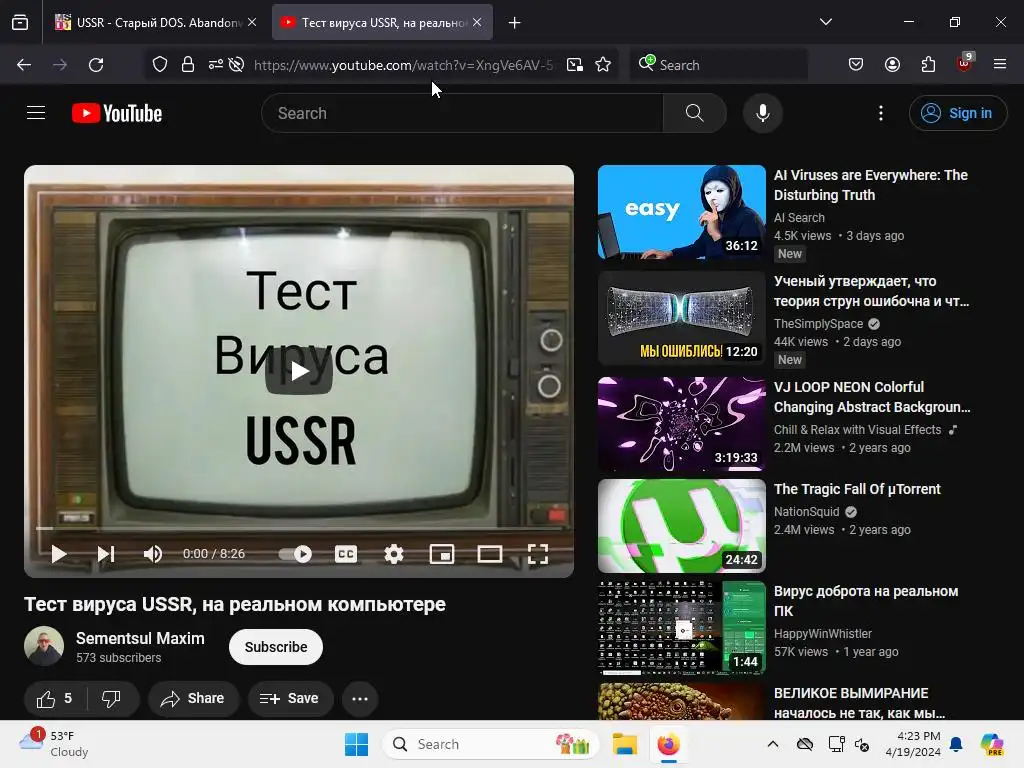
Task: Open more actions ellipsis below video
Action: [360, 699]
